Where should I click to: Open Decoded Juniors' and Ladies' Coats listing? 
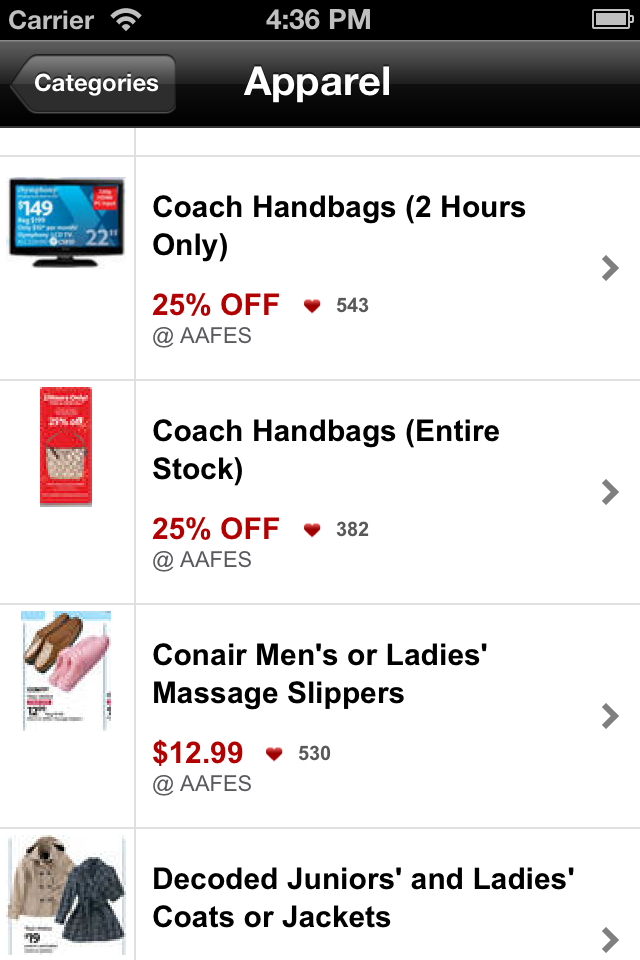[x=363, y=898]
